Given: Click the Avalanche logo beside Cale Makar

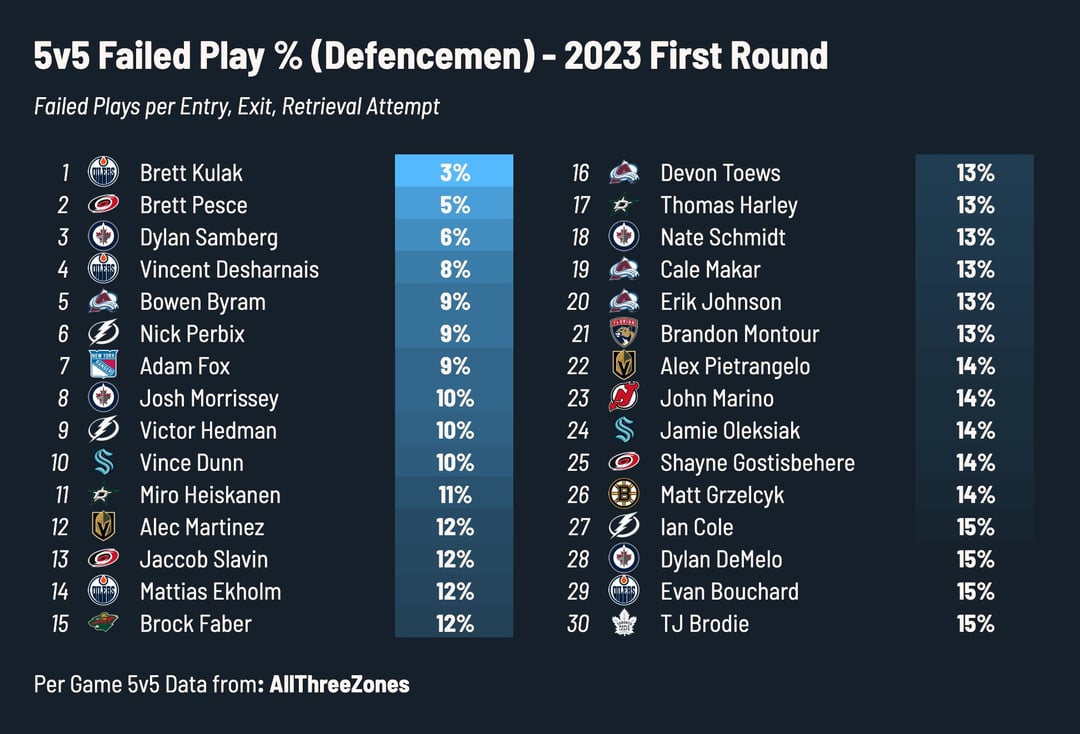Looking at the screenshot, I should tap(624, 270).
